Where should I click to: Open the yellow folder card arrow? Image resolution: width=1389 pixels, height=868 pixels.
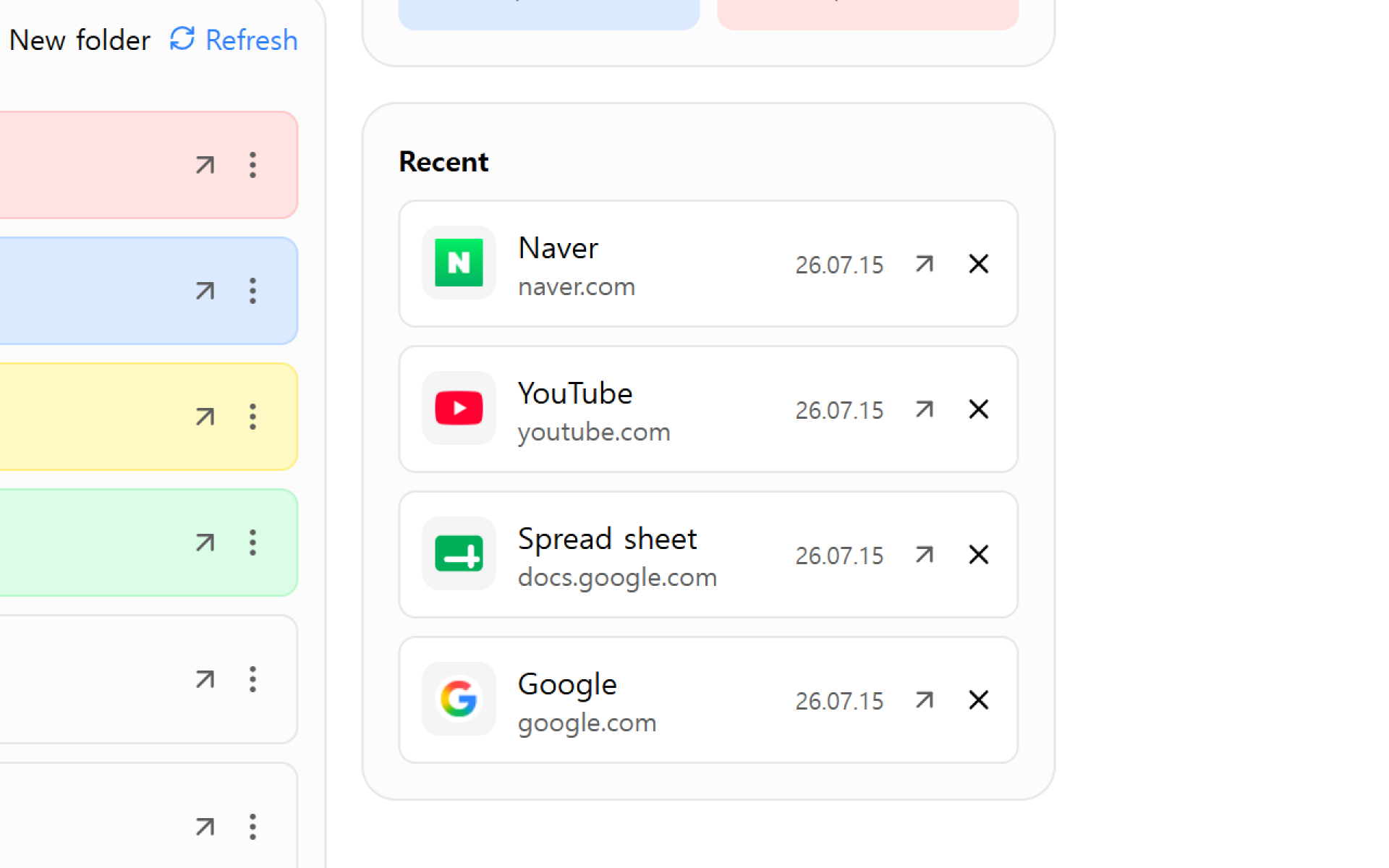(205, 417)
